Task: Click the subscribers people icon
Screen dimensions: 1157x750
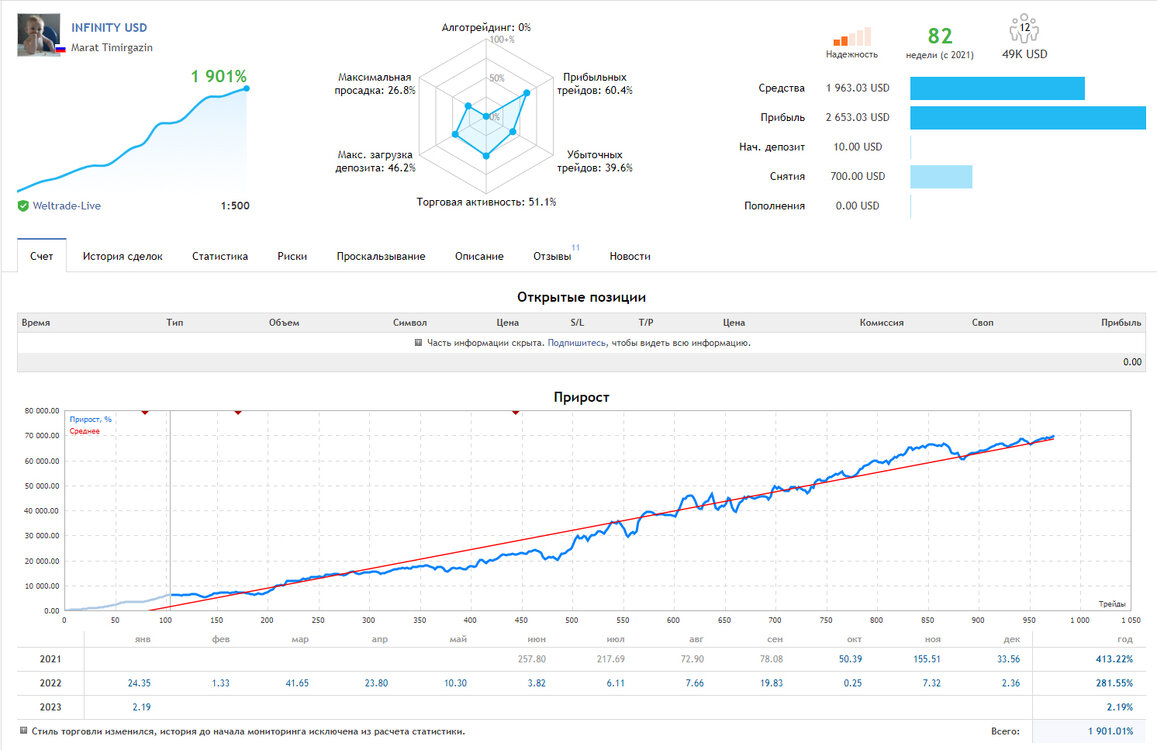Action: click(1023, 29)
